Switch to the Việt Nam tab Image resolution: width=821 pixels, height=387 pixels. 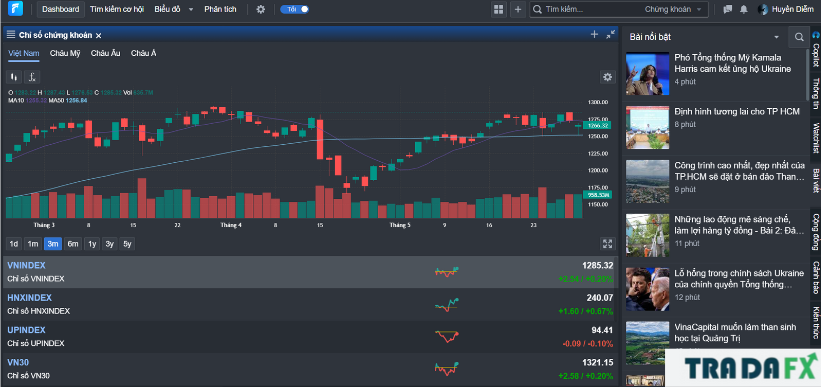(24, 53)
